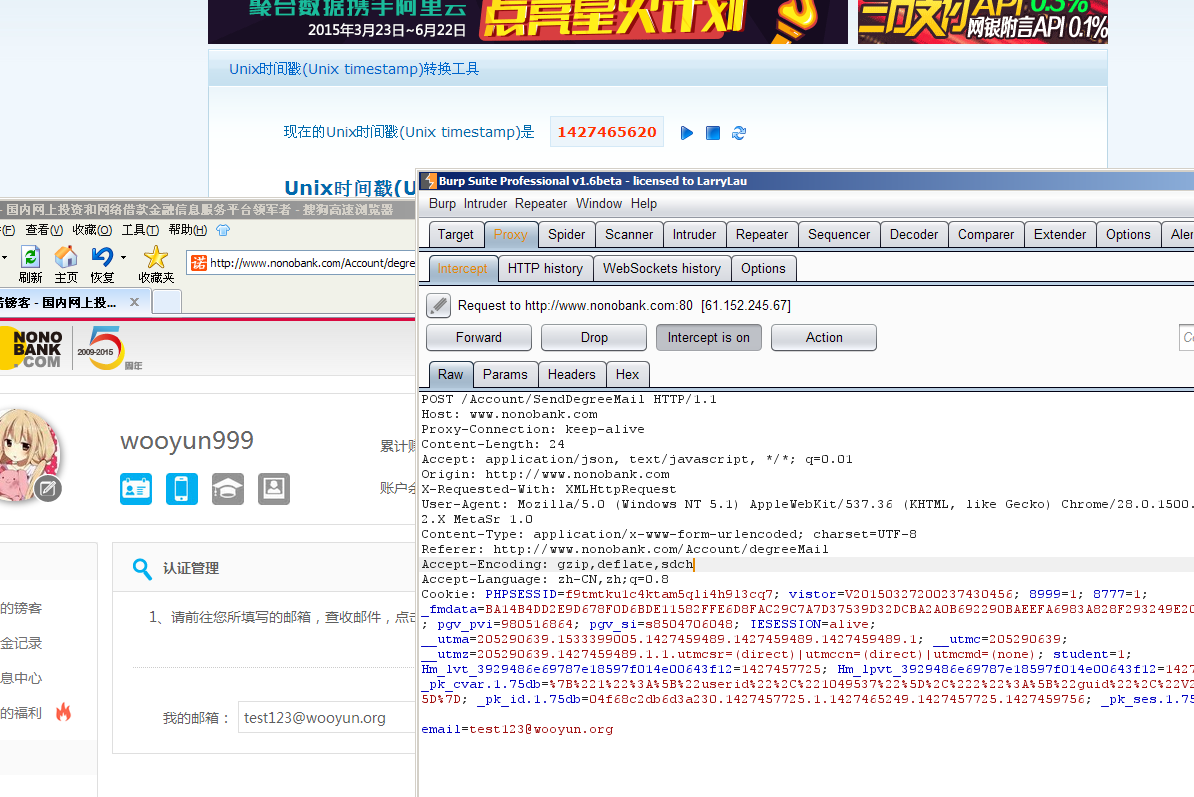This screenshot has height=797, width=1194.
Task: Switch to the Decoder tab
Action: [x=914, y=234]
